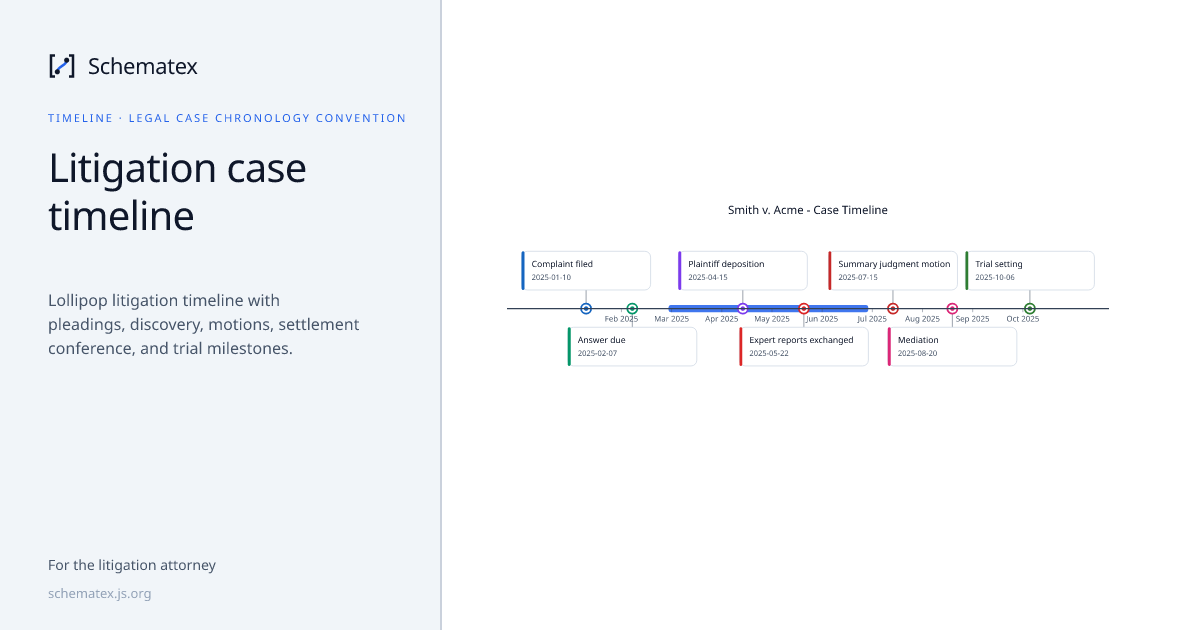This screenshot has width=1200, height=630.
Task: Click the Oct 2025 axis label
Action: tap(1023, 319)
